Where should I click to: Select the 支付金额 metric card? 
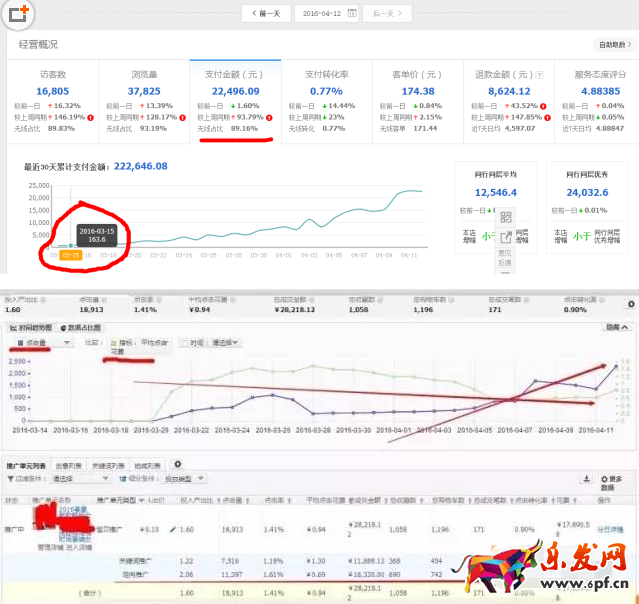pyautogui.click(x=234, y=98)
